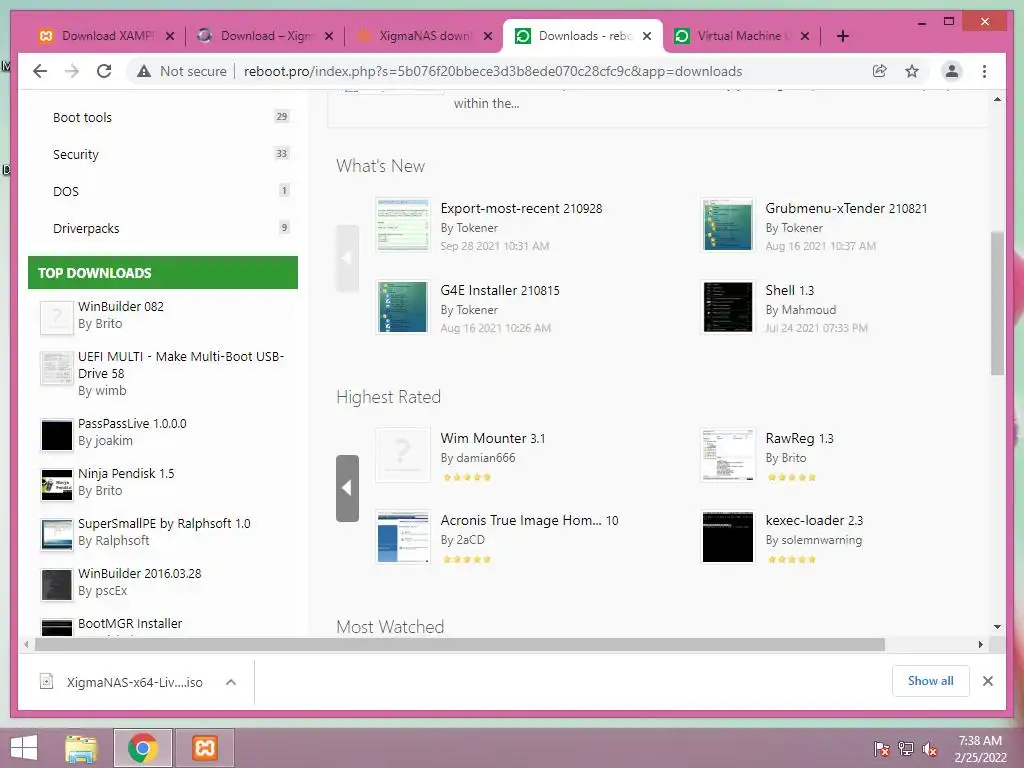1024x768 pixels.
Task: Open Ninja Pendisk 1.5 download
Action: click(126, 473)
